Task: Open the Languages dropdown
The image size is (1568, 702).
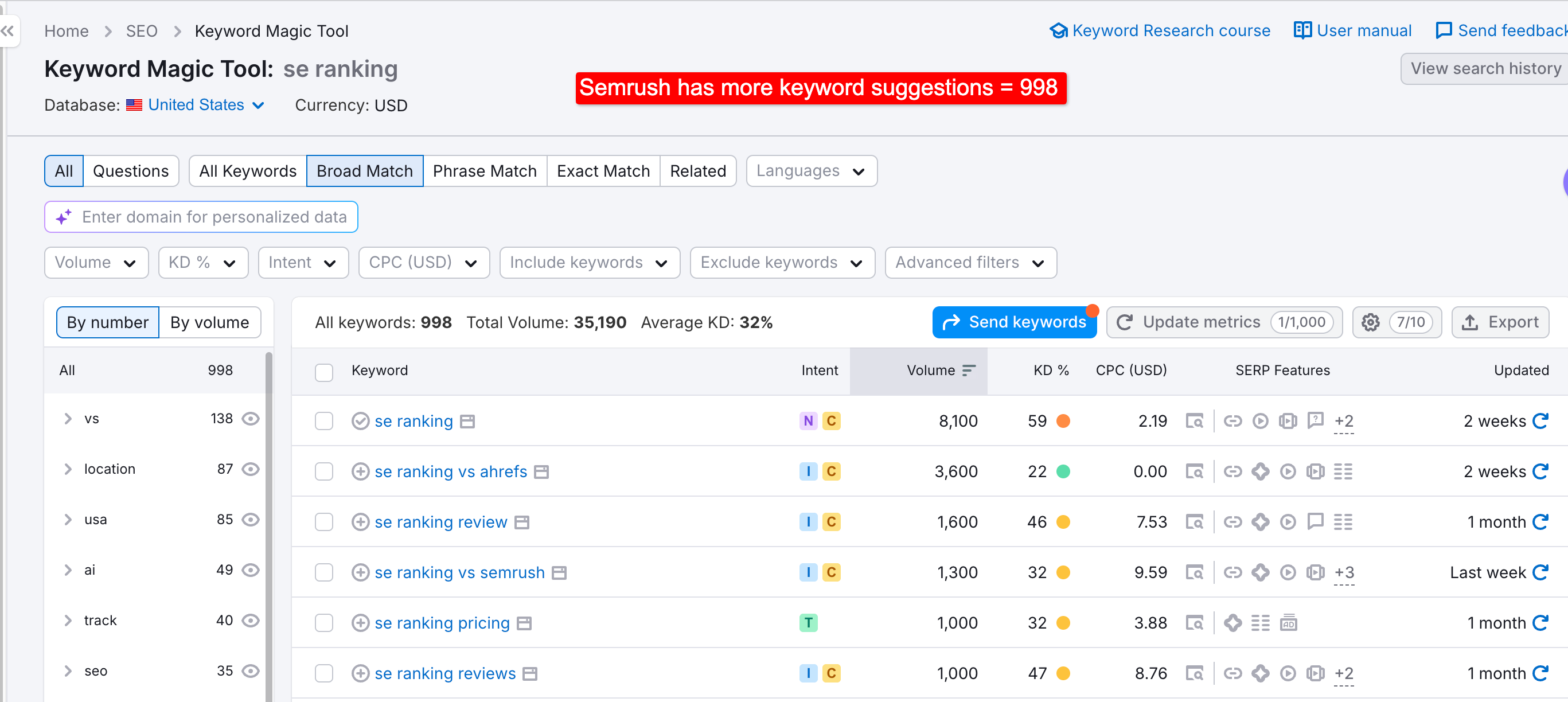Action: (812, 171)
